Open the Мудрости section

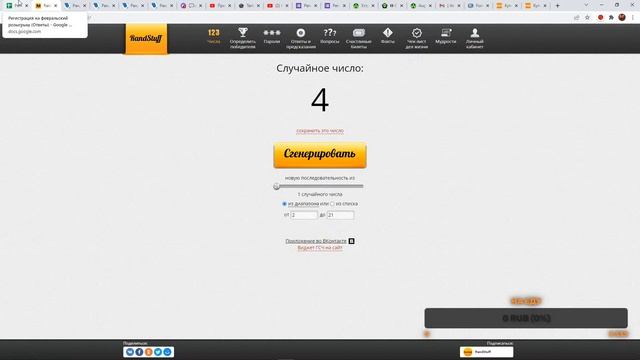(446, 36)
